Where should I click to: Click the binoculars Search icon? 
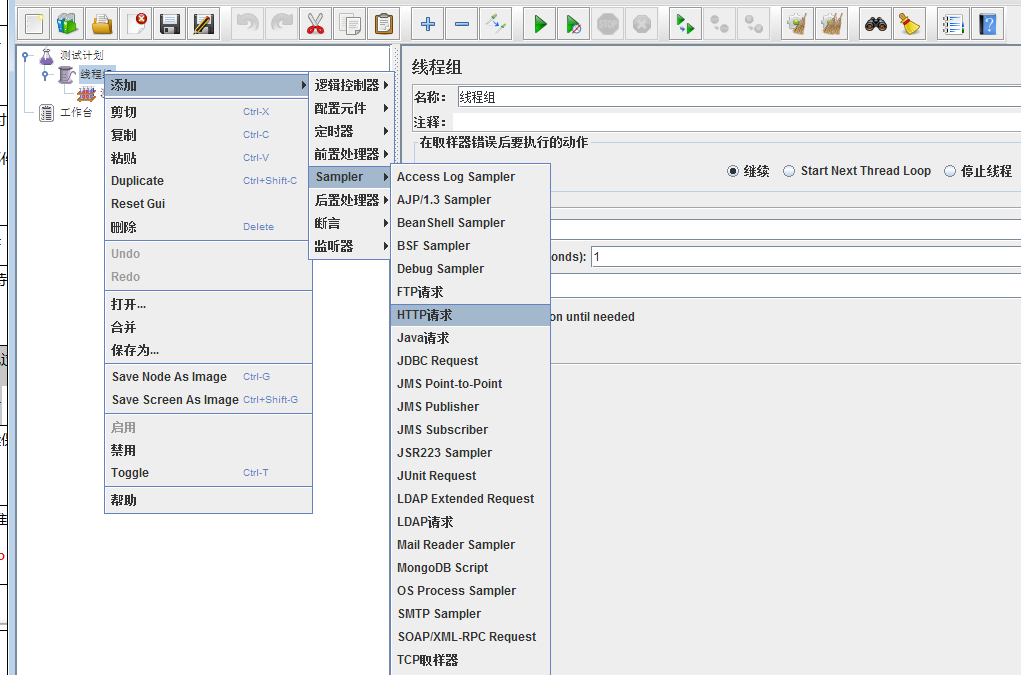click(876, 24)
